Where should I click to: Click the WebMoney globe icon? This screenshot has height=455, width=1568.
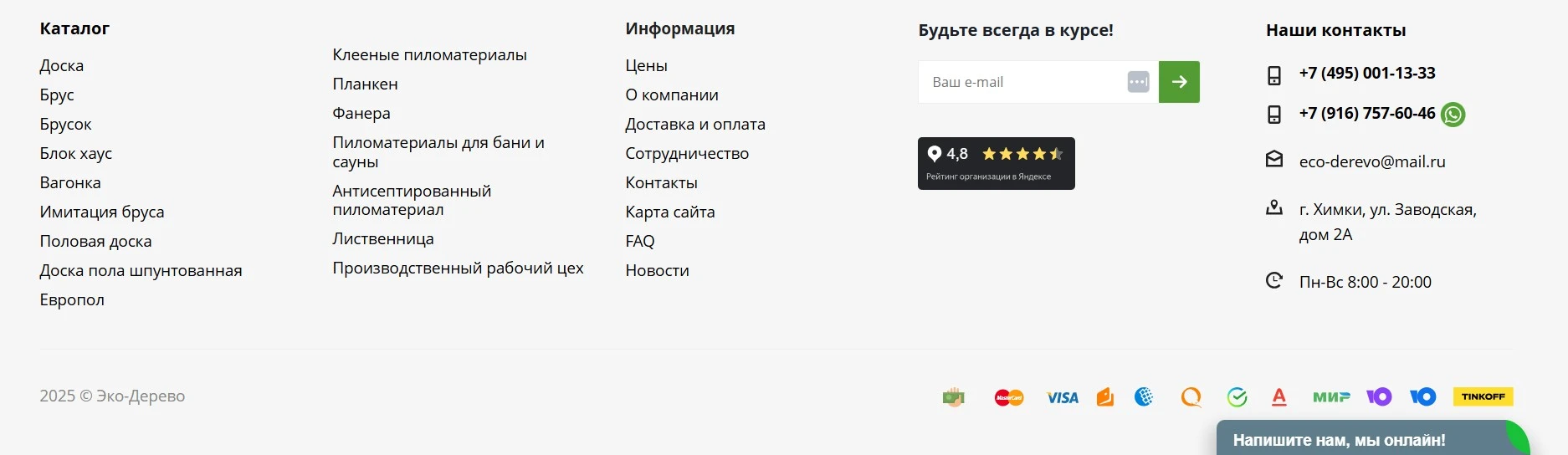[x=1144, y=397]
